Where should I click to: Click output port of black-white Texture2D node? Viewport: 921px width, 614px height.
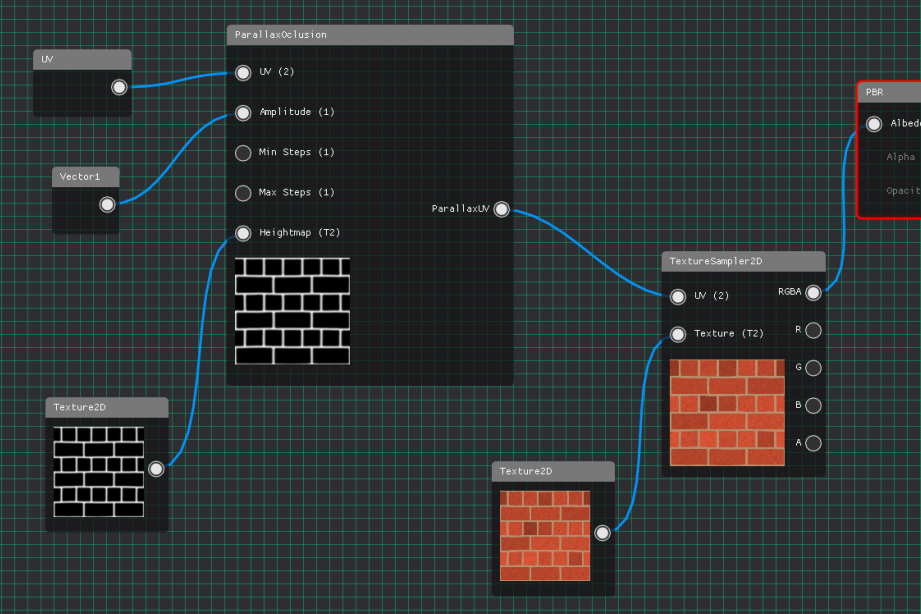click(x=156, y=469)
